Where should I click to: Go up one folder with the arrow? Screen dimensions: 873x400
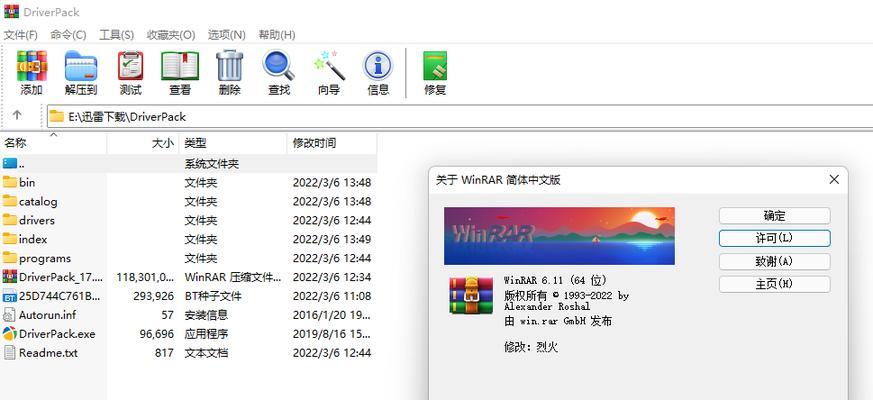click(x=17, y=115)
